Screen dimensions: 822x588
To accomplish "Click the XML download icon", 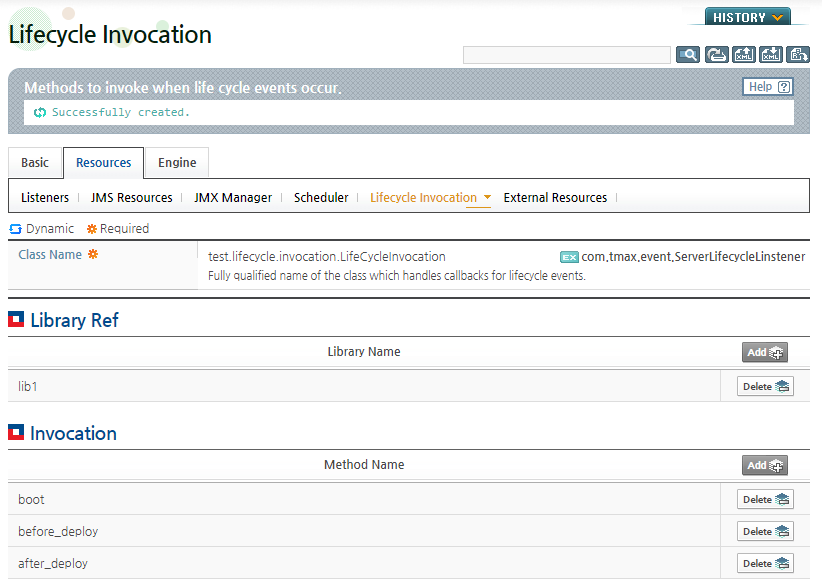I will click(771, 55).
